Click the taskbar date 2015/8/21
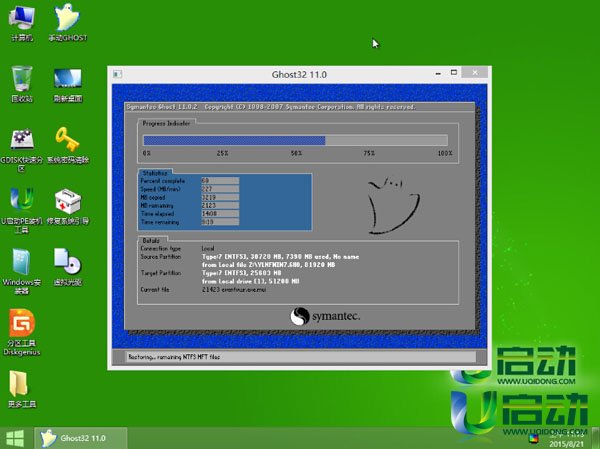The image size is (600, 449). pyautogui.click(x=567, y=444)
